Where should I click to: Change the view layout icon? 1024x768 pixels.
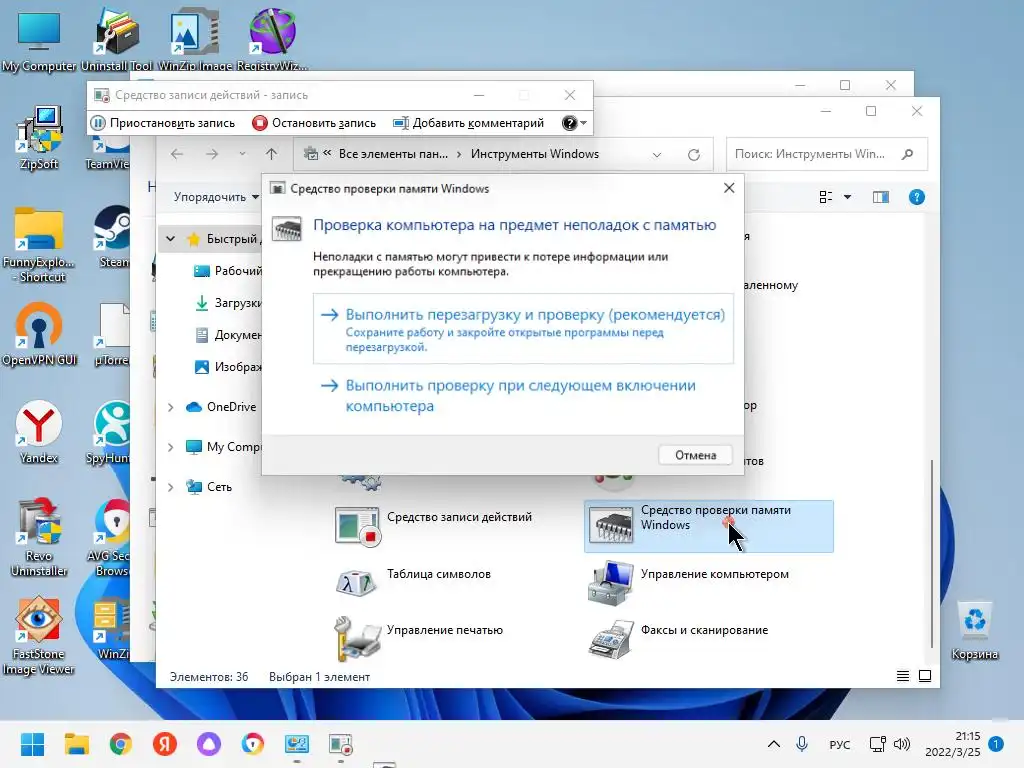click(826, 197)
